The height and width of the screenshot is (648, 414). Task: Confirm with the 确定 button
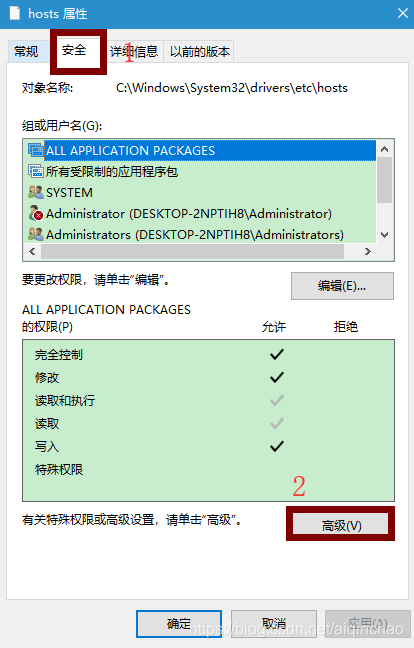(179, 624)
